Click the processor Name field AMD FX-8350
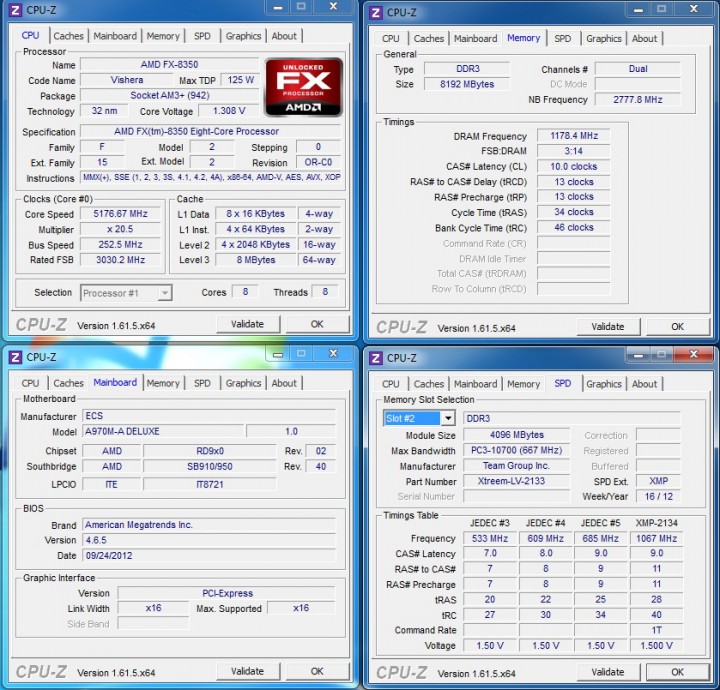This screenshot has width=720, height=690. tap(169, 65)
